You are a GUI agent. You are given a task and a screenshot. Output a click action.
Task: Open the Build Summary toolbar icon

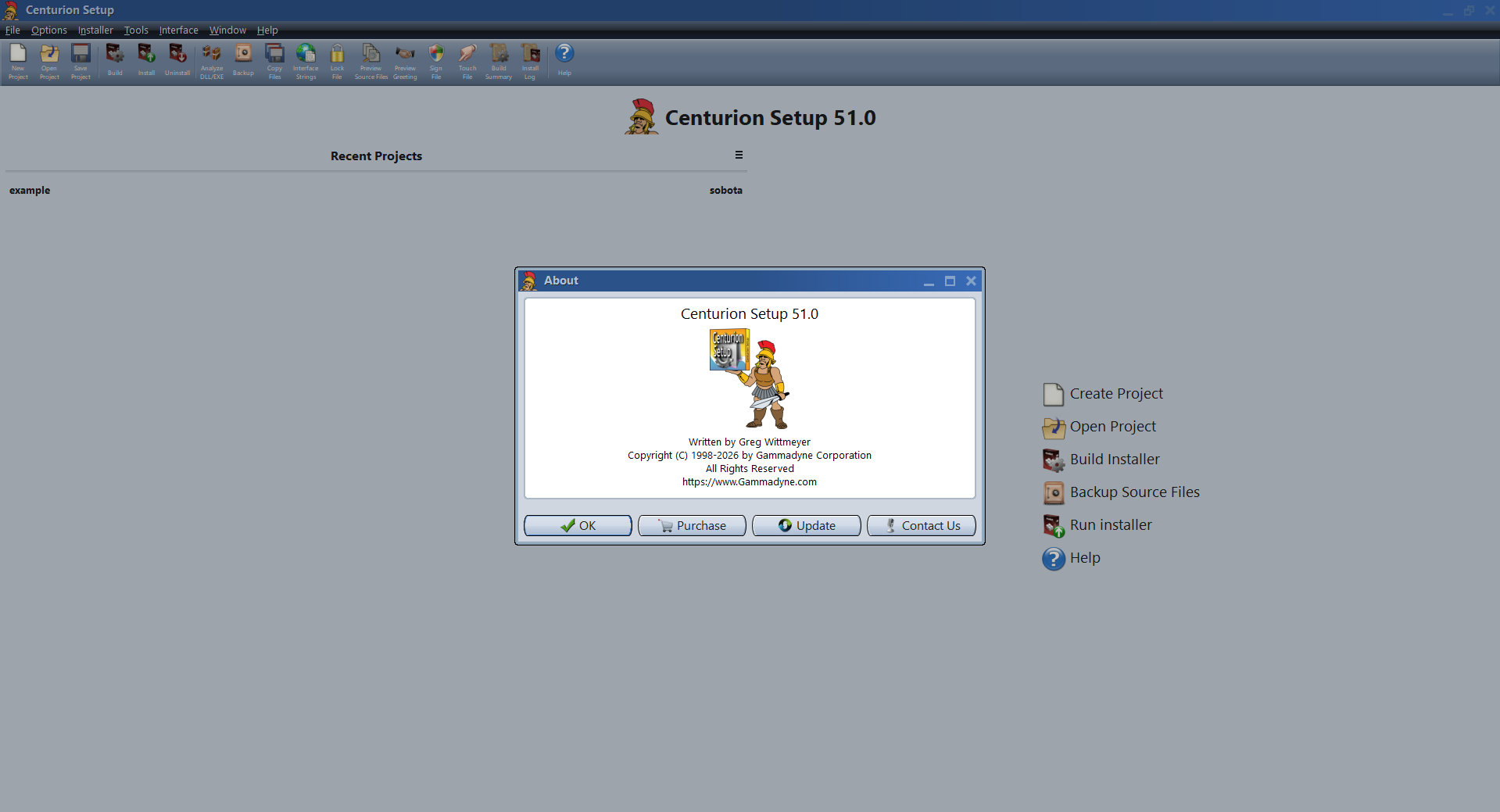[x=499, y=61]
